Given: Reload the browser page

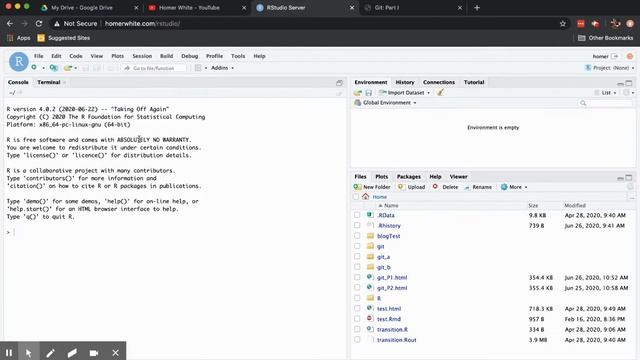Looking at the screenshot, I should (x=39, y=24).
